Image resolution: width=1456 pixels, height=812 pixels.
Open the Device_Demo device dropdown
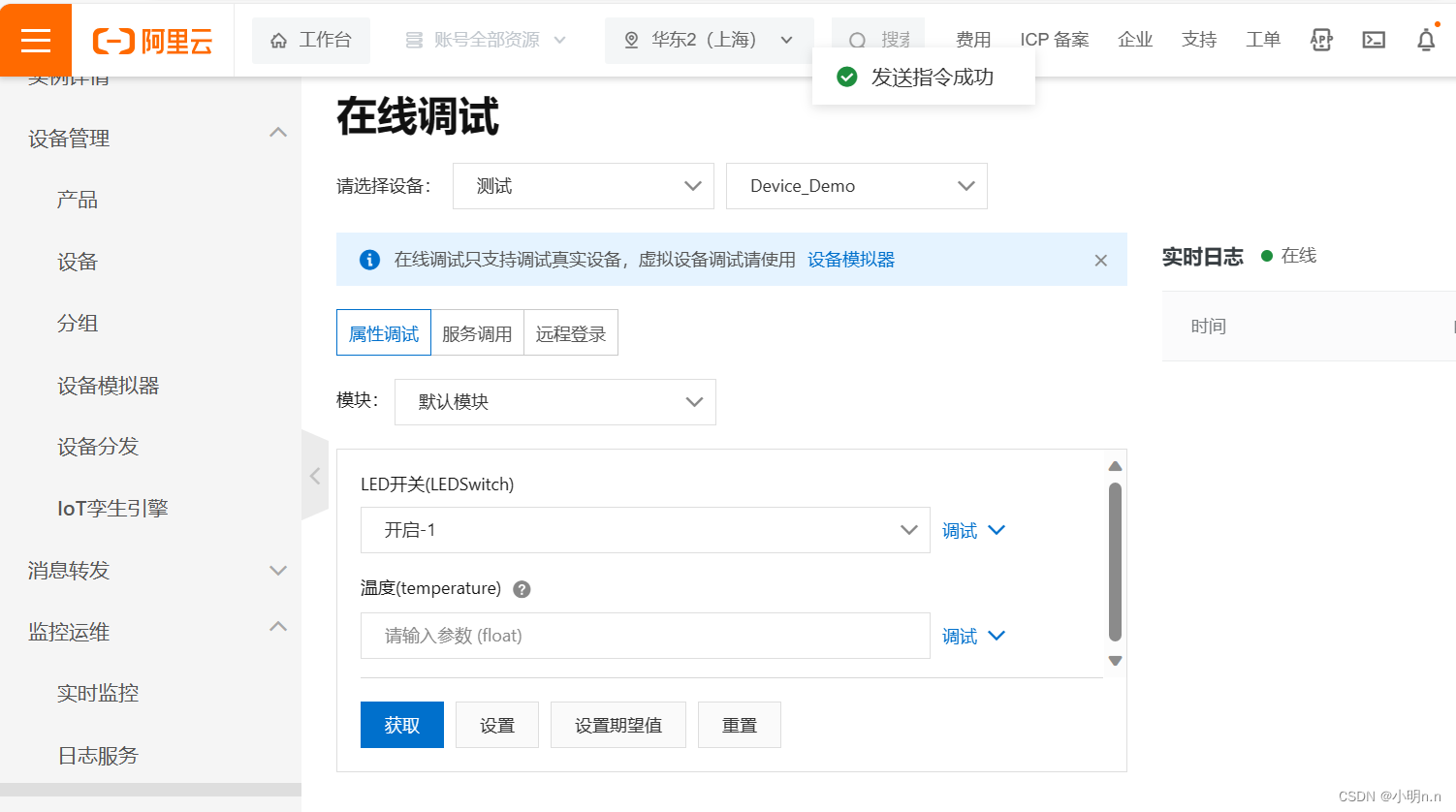coord(857,186)
